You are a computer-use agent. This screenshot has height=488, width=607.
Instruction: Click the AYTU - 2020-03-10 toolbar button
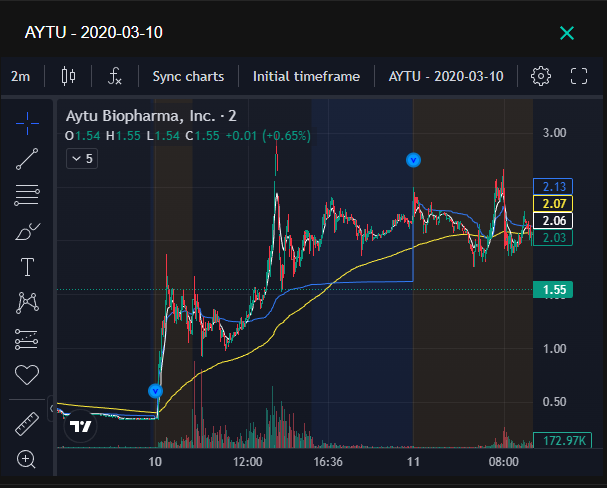[x=446, y=76]
